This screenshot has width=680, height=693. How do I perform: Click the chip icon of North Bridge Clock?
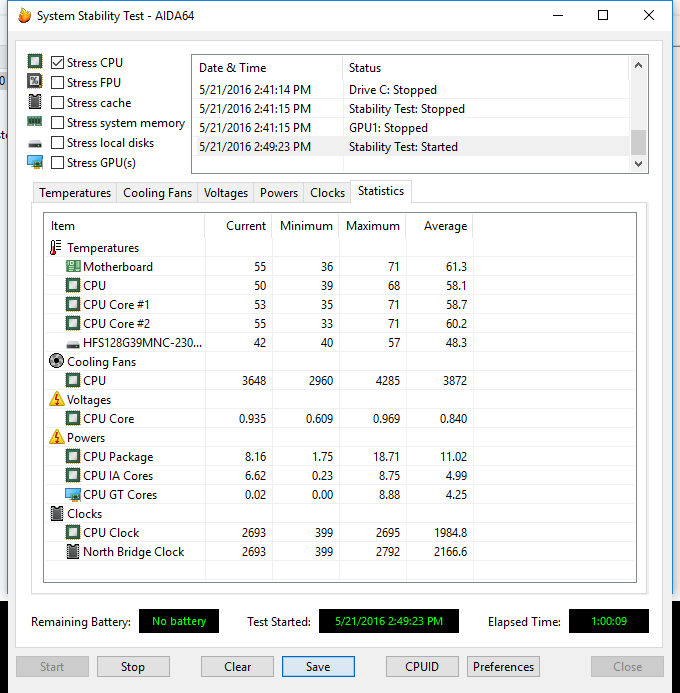click(73, 552)
